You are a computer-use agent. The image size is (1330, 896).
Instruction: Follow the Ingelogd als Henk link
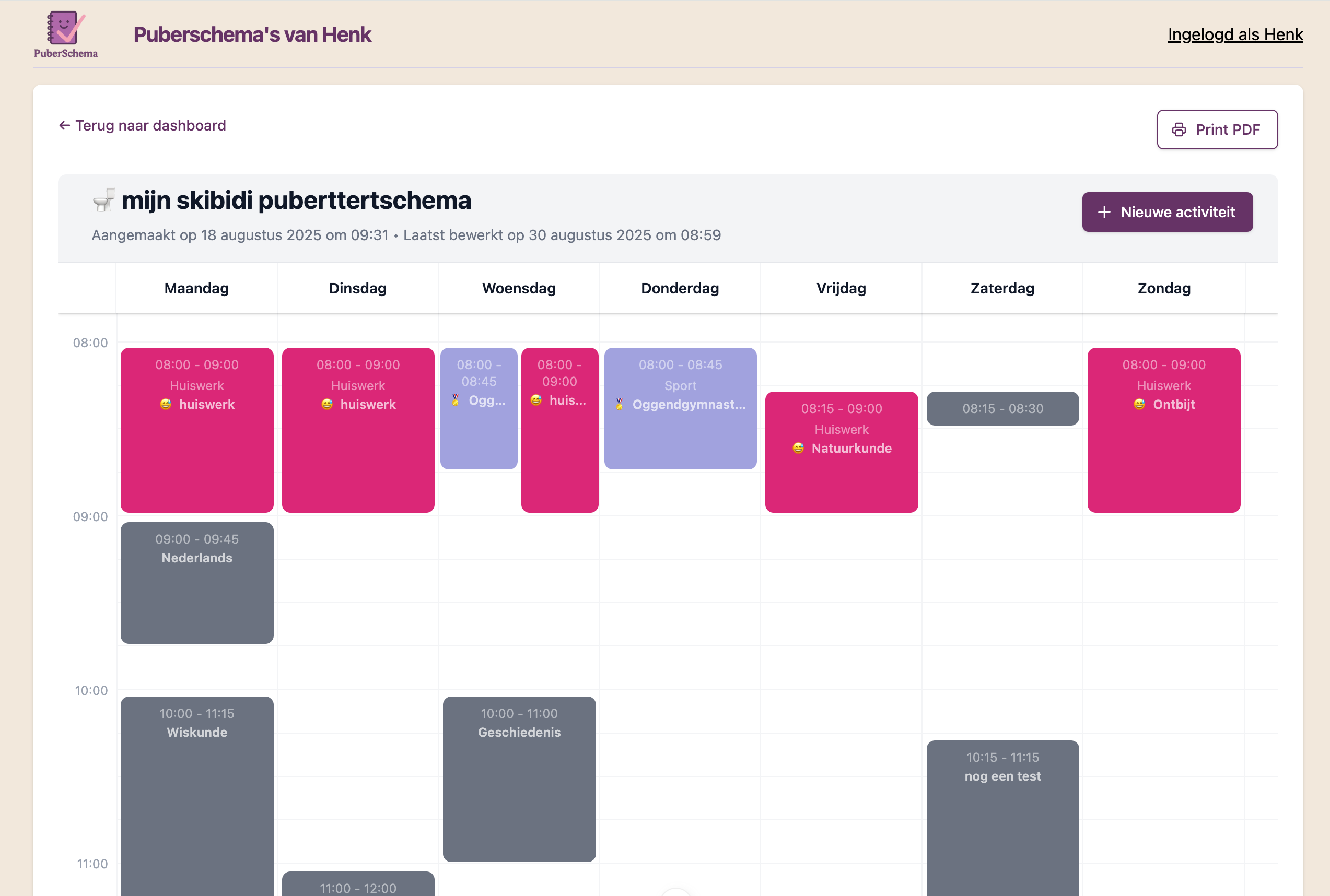point(1234,34)
